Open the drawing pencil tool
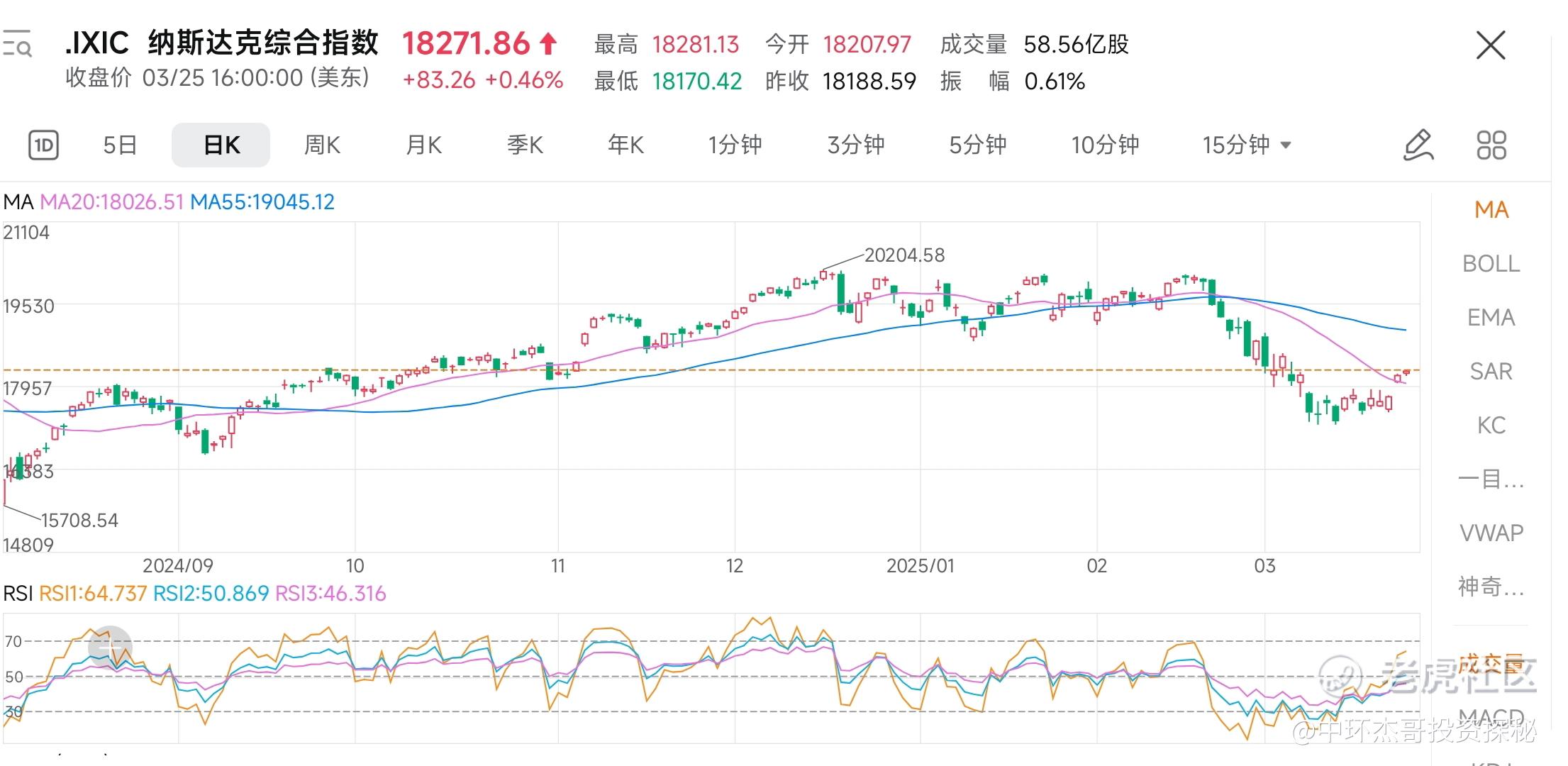The height and width of the screenshot is (766, 1568). [x=1418, y=145]
